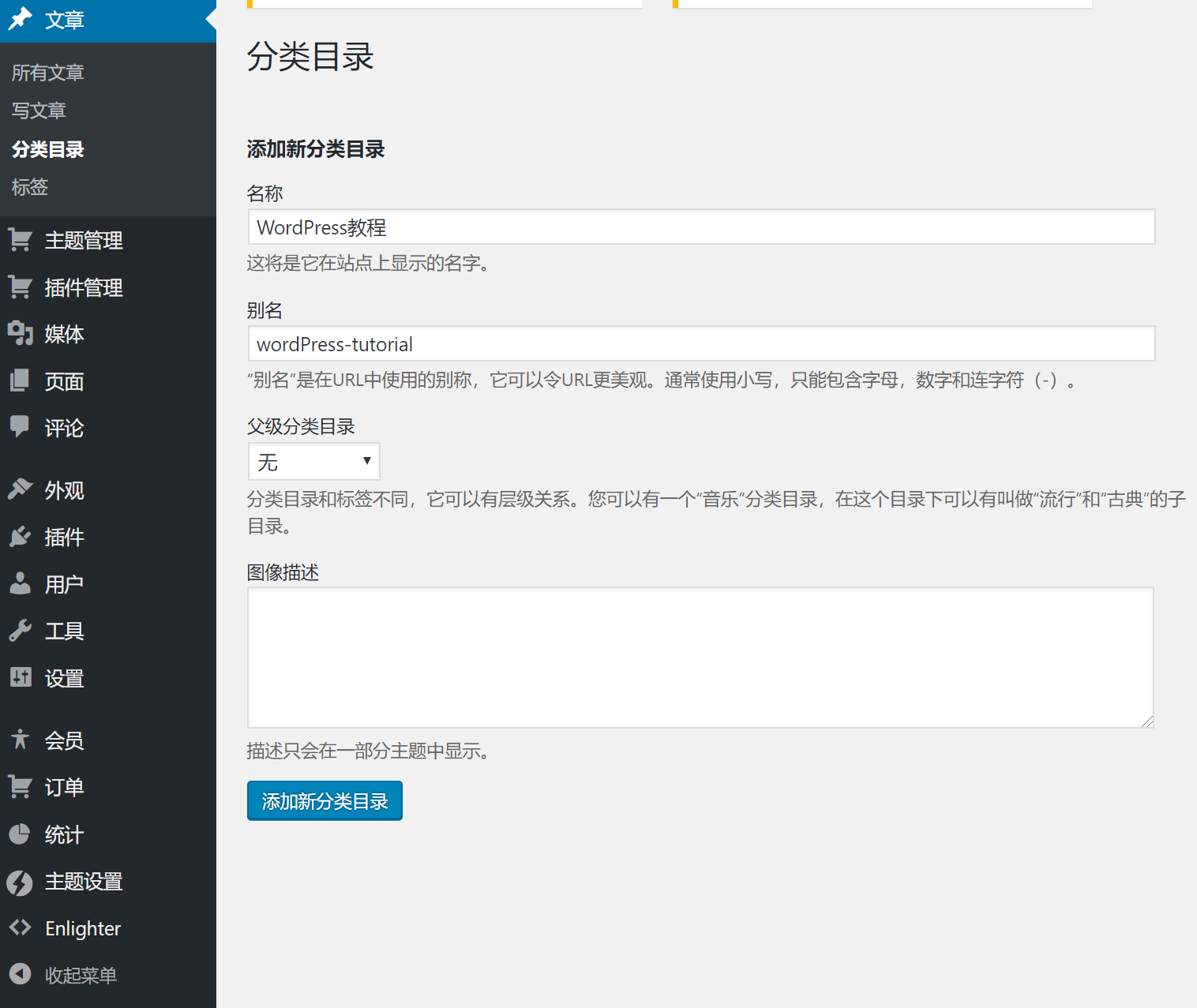
Task: Click the 添加新分类目录 button
Action: click(324, 800)
